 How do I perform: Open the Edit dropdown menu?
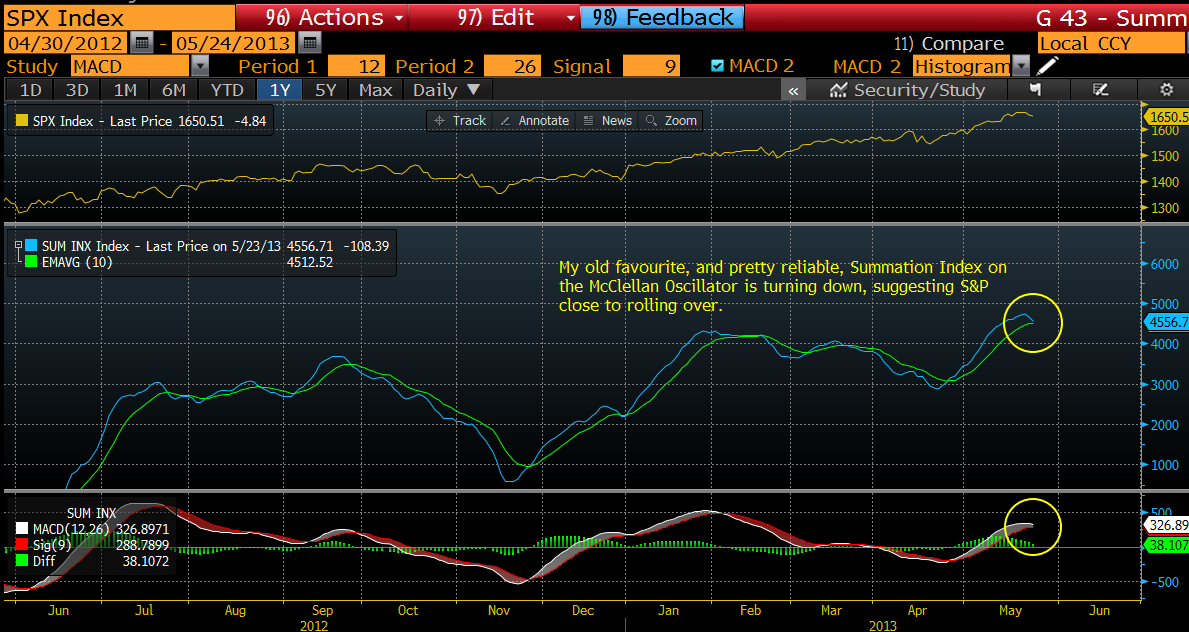(494, 17)
